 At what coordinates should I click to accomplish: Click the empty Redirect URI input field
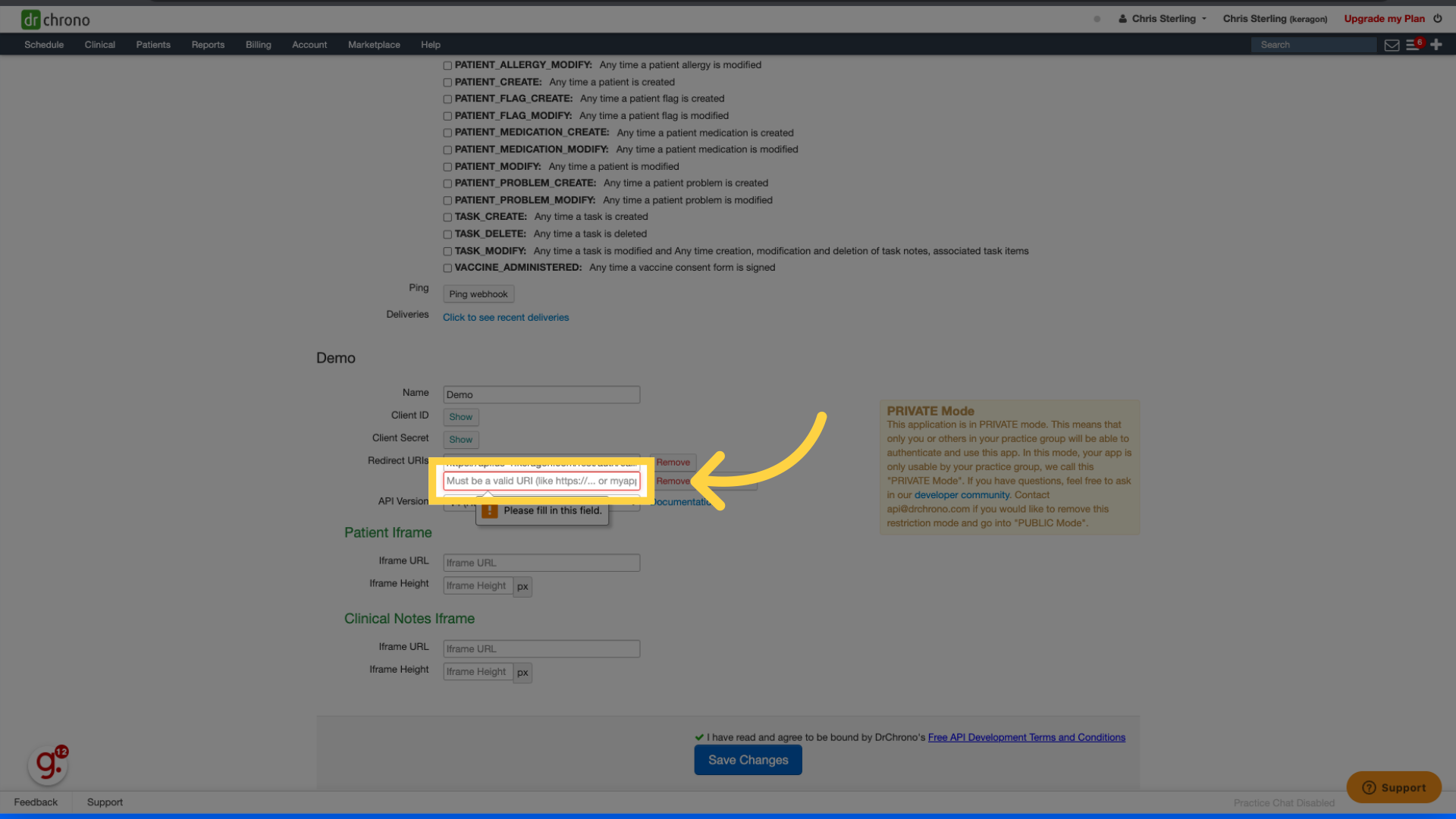coord(541,481)
